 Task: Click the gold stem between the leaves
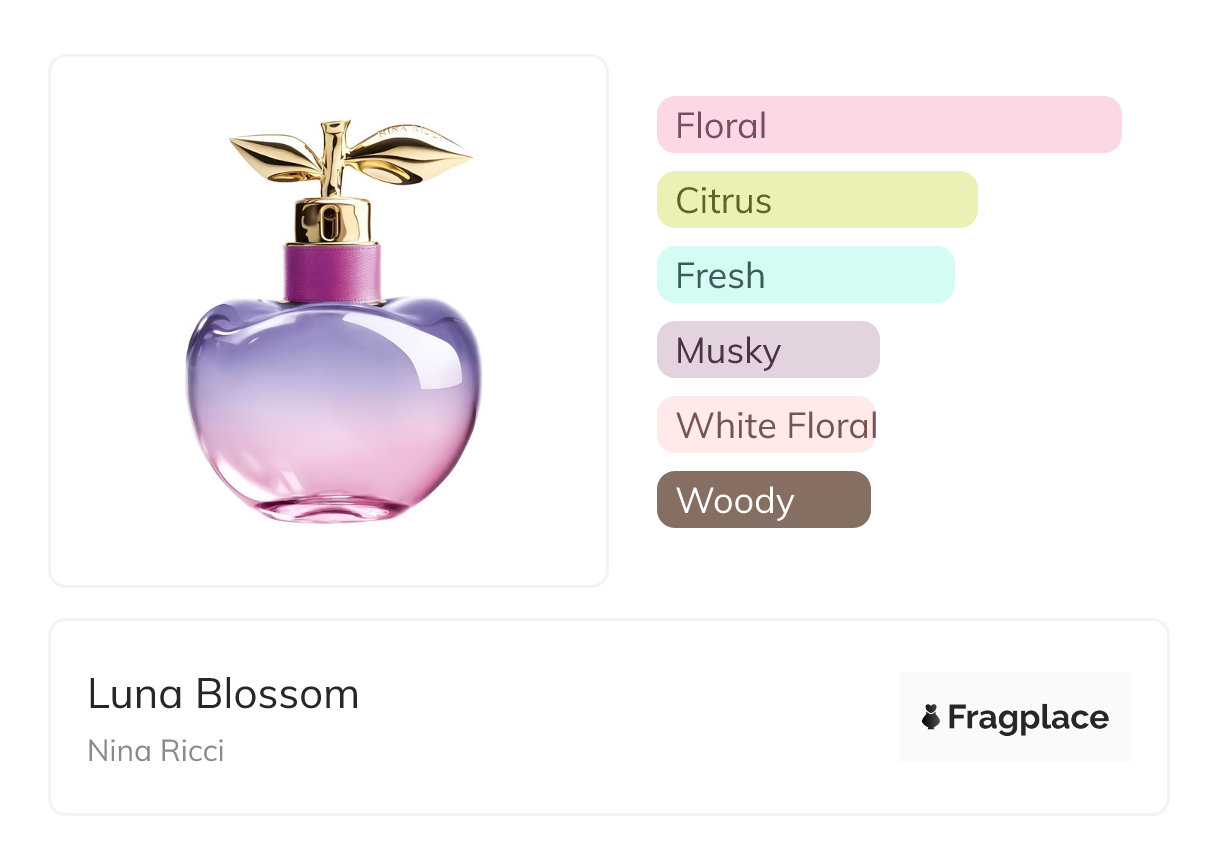pos(334,158)
